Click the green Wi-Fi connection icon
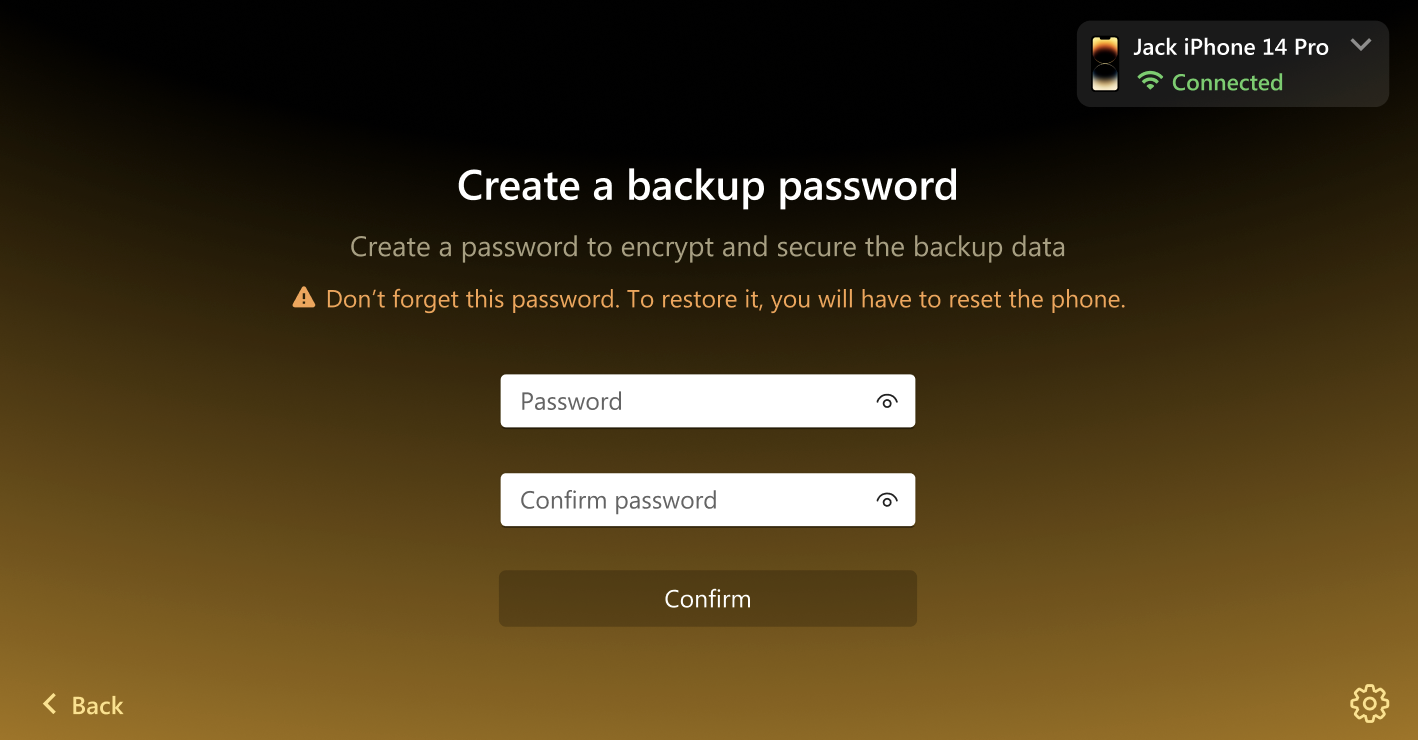 point(1150,82)
